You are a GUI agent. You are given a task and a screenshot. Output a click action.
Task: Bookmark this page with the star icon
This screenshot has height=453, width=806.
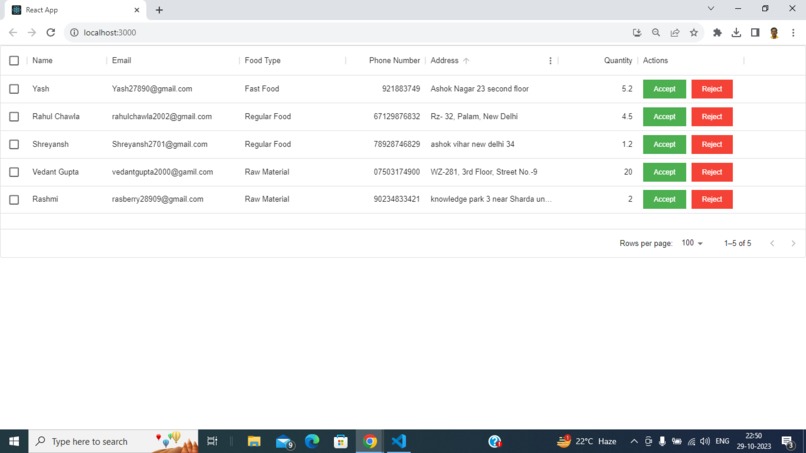click(693, 32)
